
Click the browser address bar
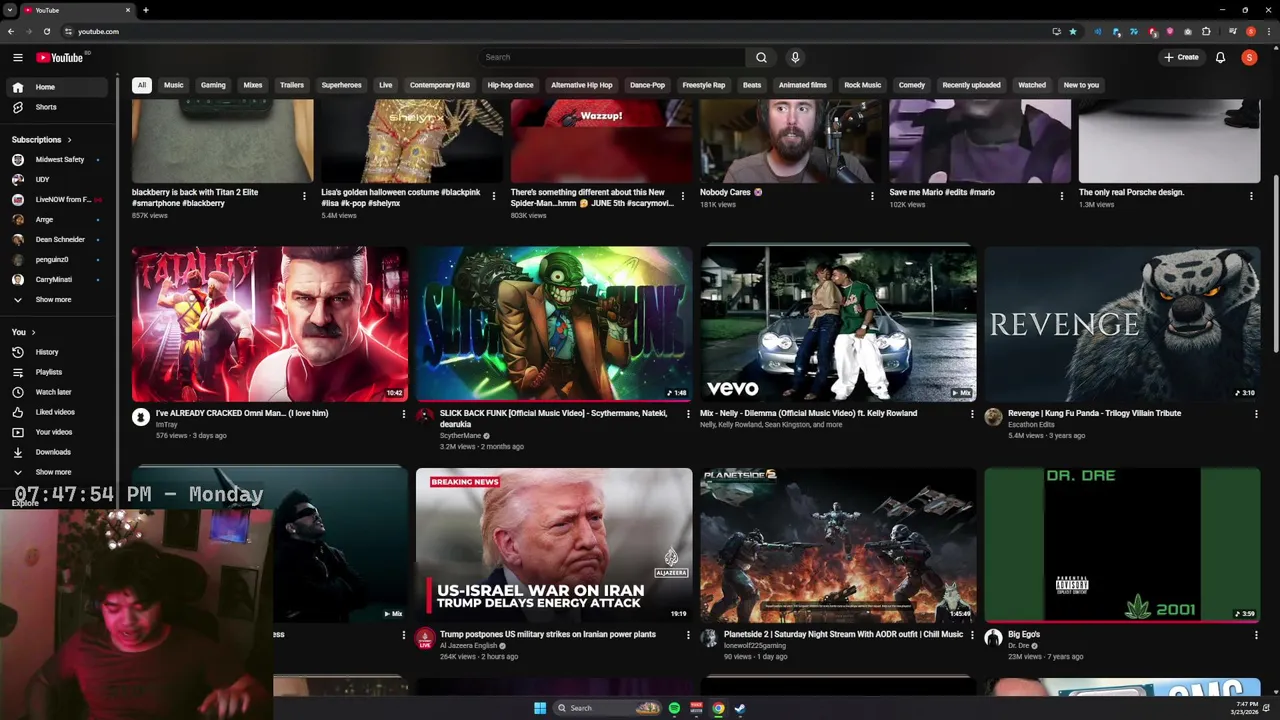tap(560, 31)
